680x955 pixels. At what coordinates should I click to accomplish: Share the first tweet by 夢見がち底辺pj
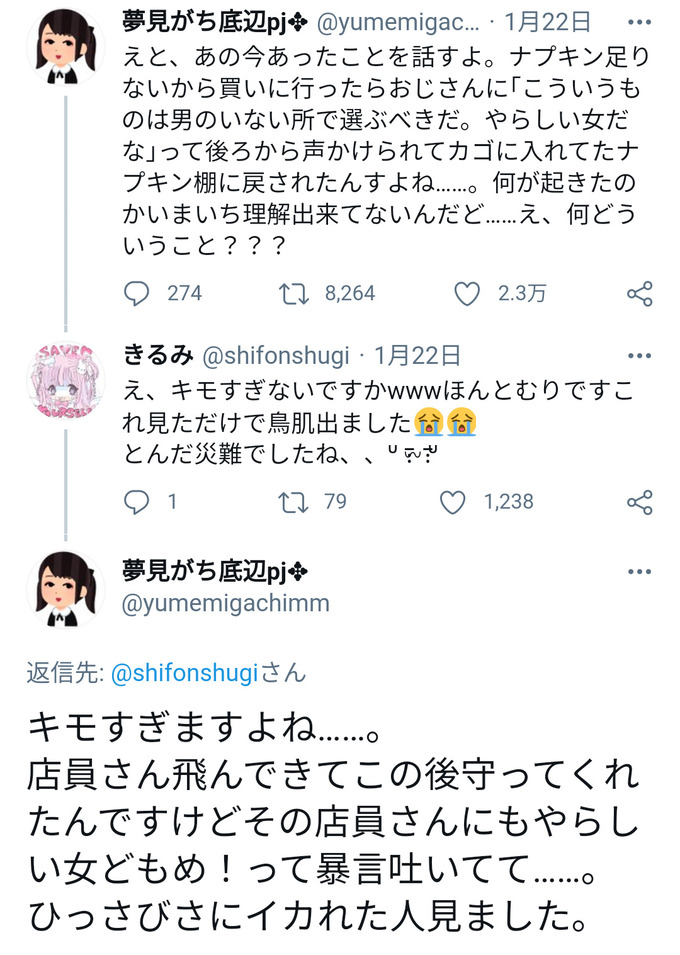point(639,293)
